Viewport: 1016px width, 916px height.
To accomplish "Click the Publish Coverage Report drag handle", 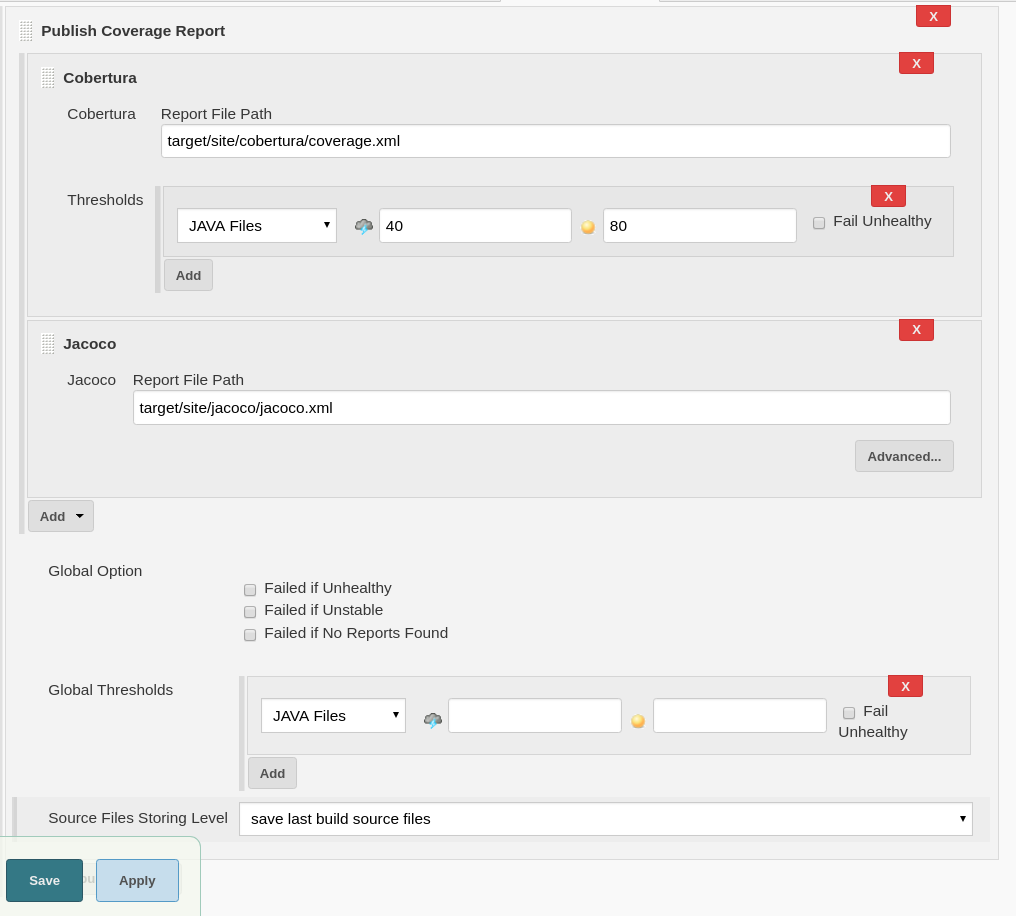I will [26, 31].
